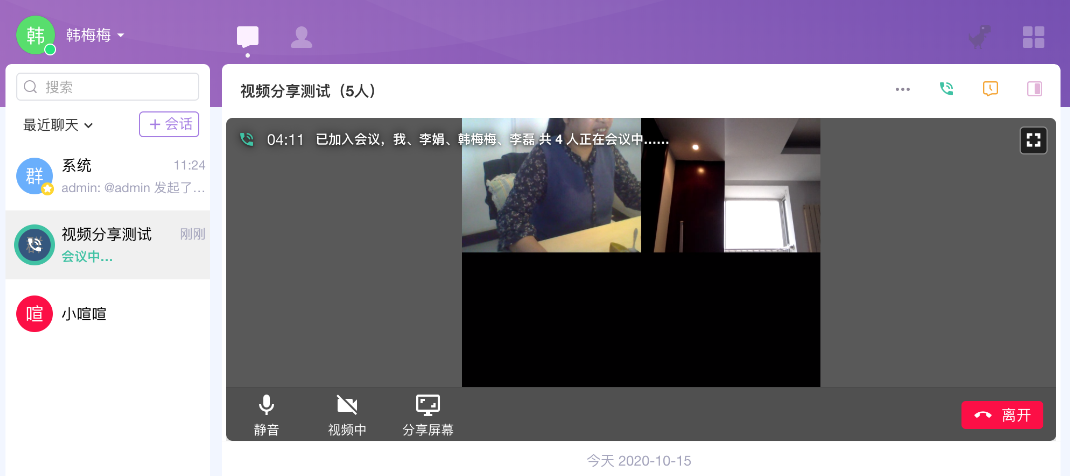1070x476 pixels.
Task: Click the green phone call icon in the chat header
Action: (946, 89)
